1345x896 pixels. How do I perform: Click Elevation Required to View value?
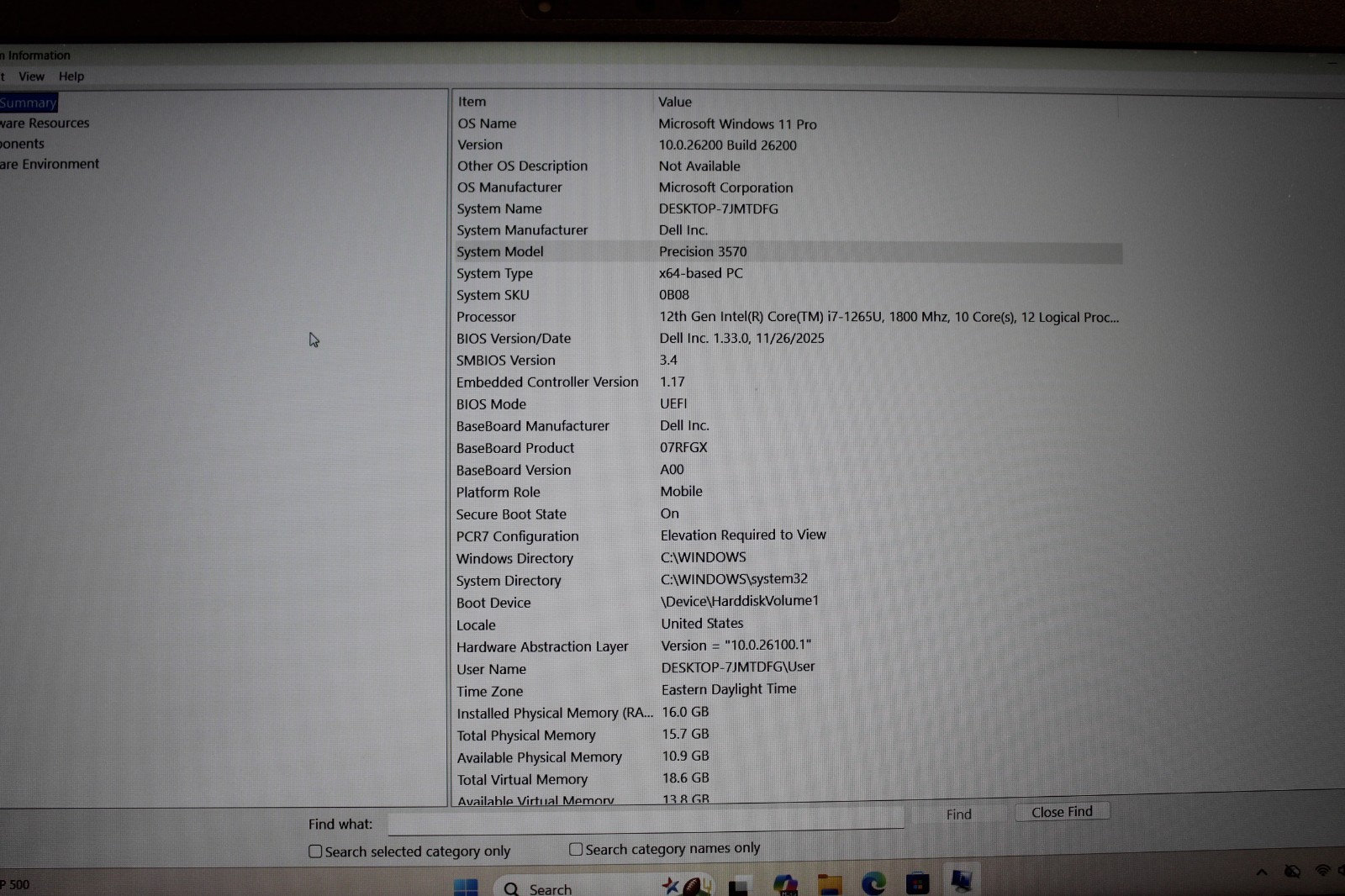coord(743,535)
